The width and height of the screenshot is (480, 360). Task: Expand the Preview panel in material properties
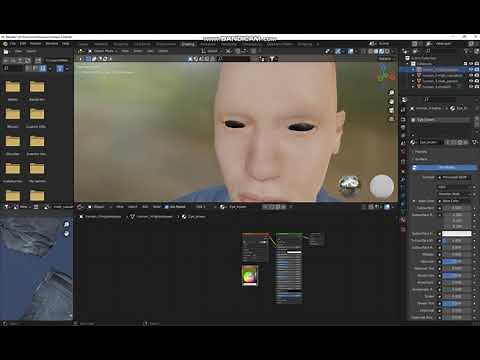pos(420,152)
